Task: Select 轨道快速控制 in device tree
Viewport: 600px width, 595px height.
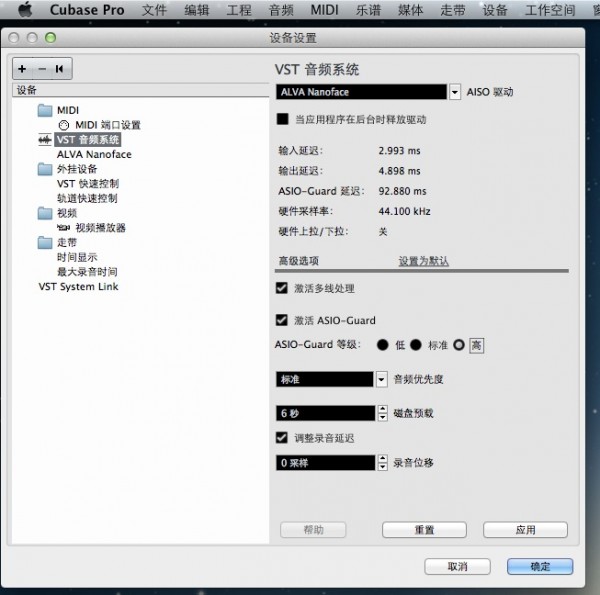Action: click(87, 198)
